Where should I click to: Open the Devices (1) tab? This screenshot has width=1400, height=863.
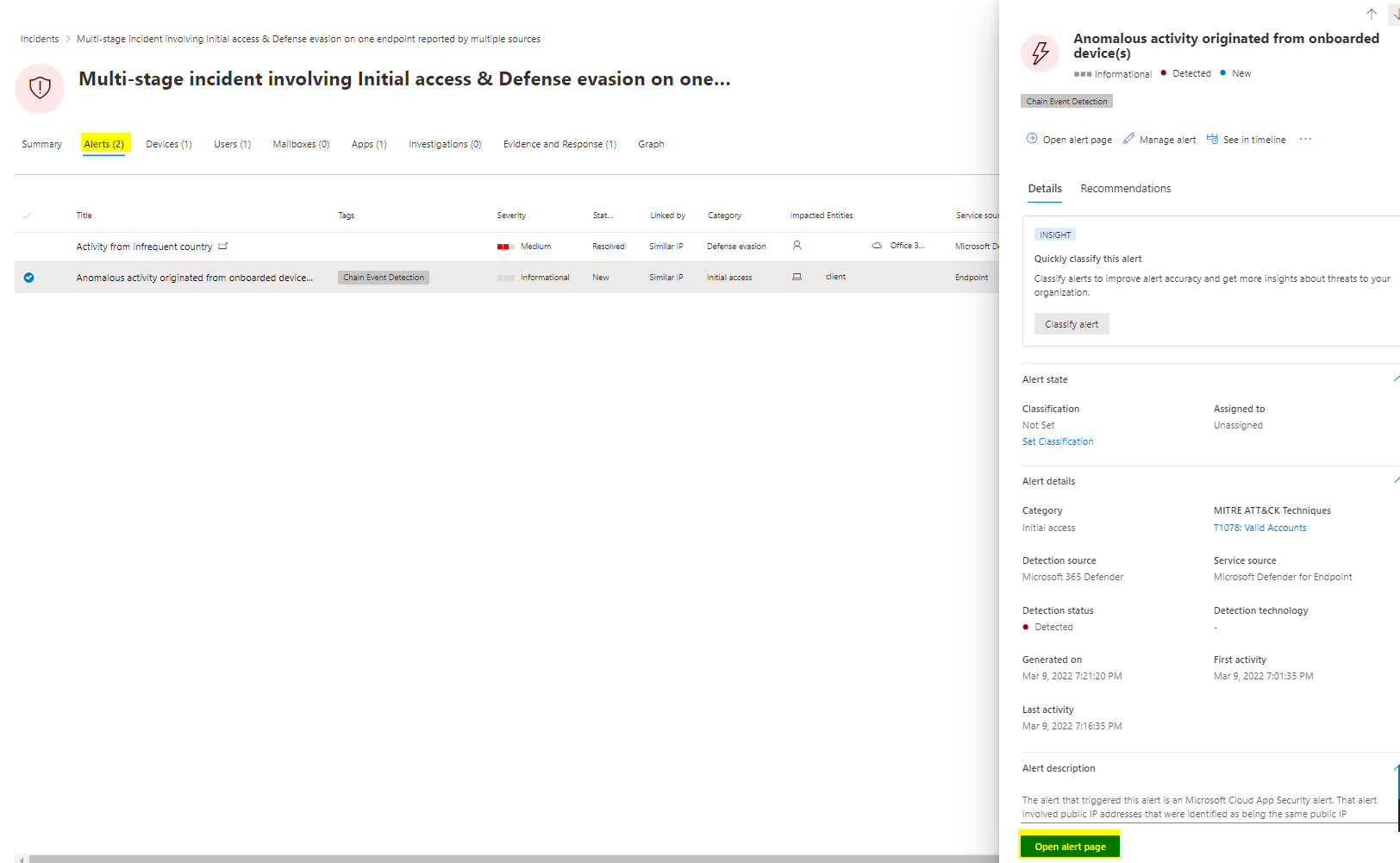169,144
